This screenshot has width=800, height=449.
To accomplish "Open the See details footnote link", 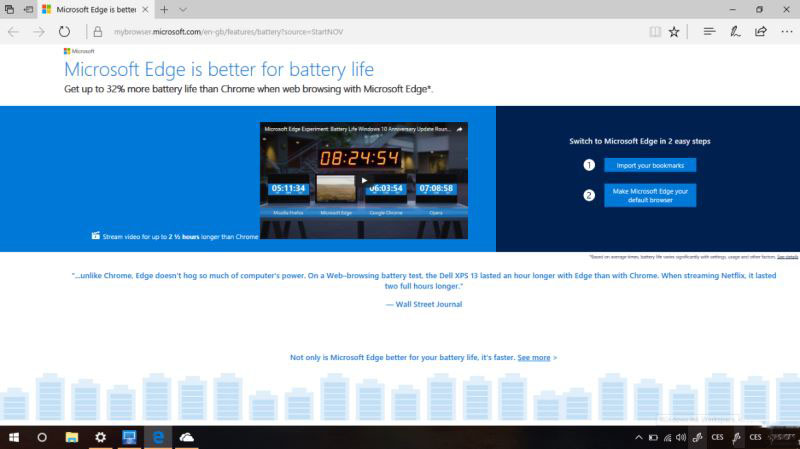I will coord(787,257).
